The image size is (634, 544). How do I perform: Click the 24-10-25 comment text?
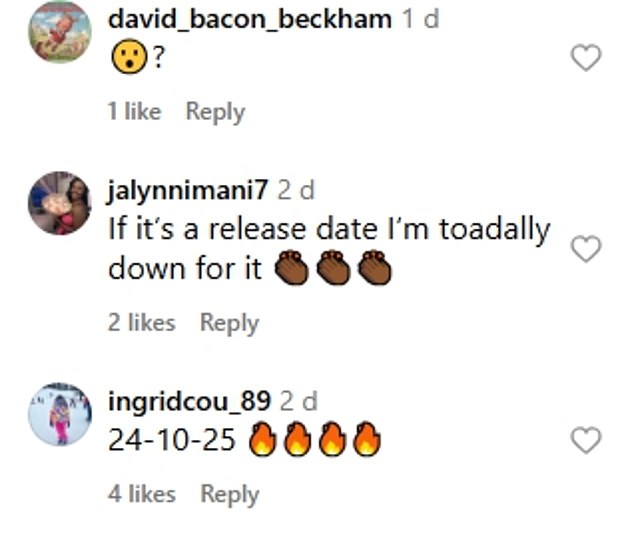171,441
